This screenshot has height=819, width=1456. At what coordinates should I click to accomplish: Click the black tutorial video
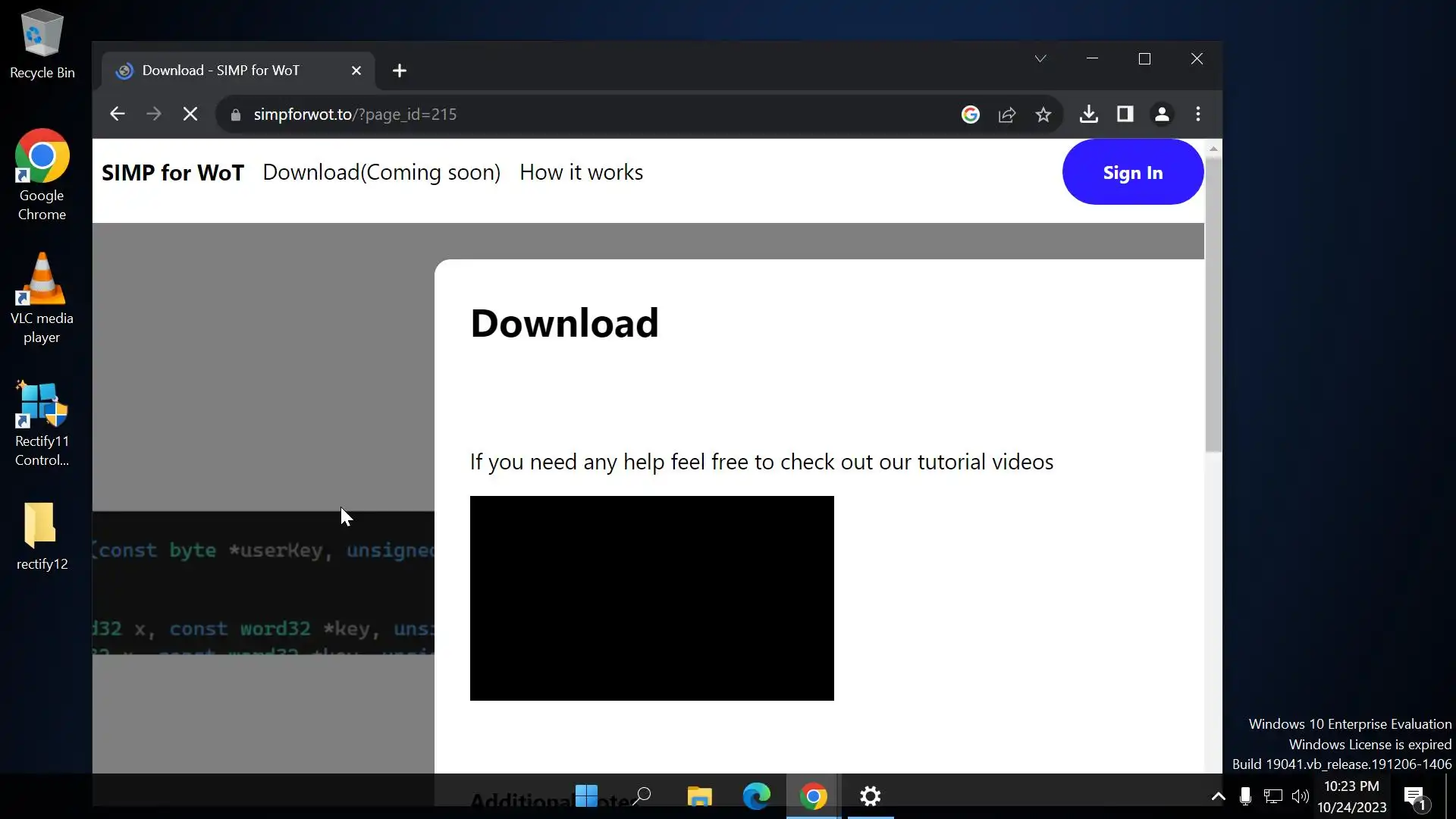tap(651, 598)
